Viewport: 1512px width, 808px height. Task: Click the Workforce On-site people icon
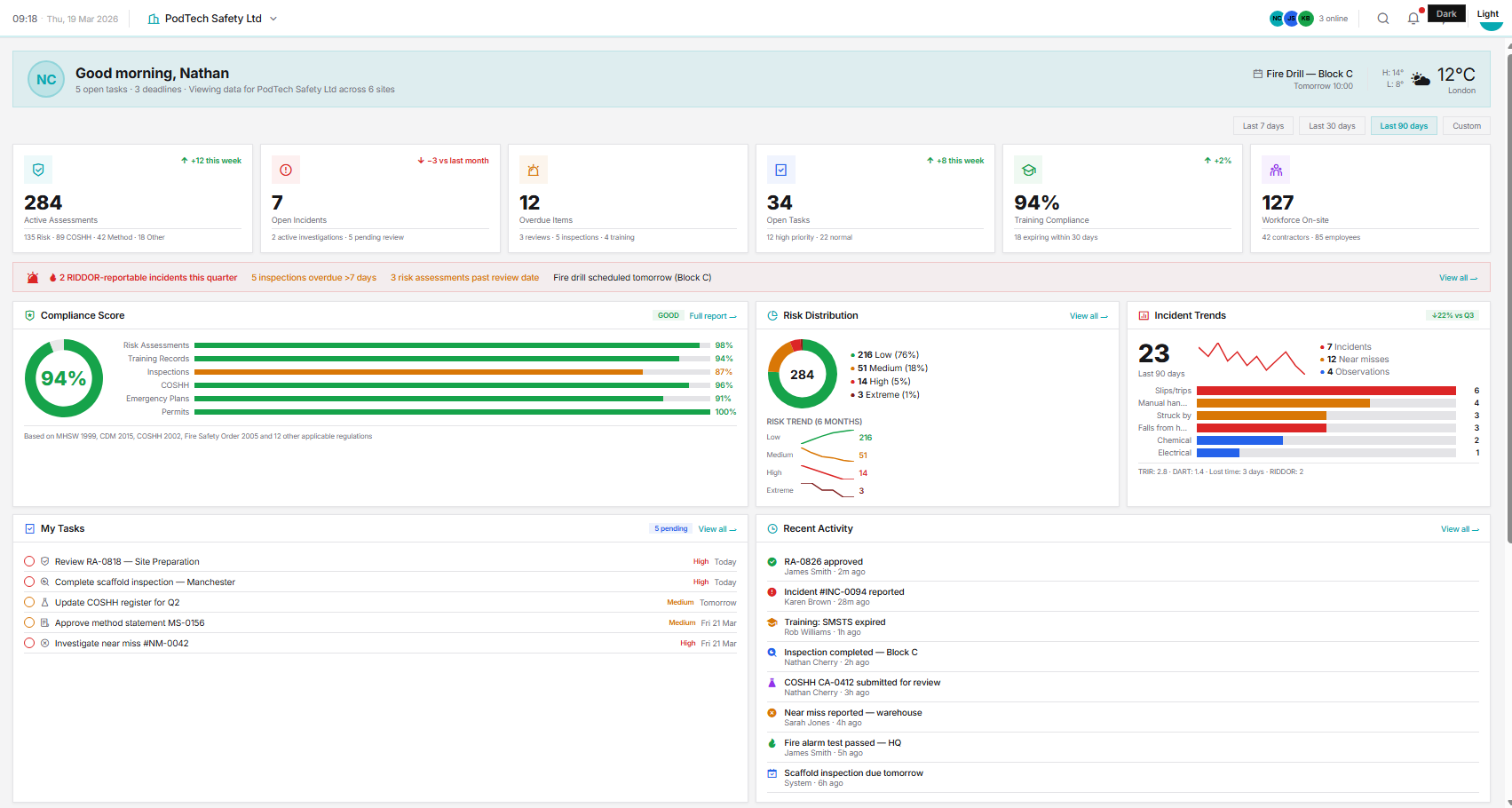click(x=1276, y=169)
